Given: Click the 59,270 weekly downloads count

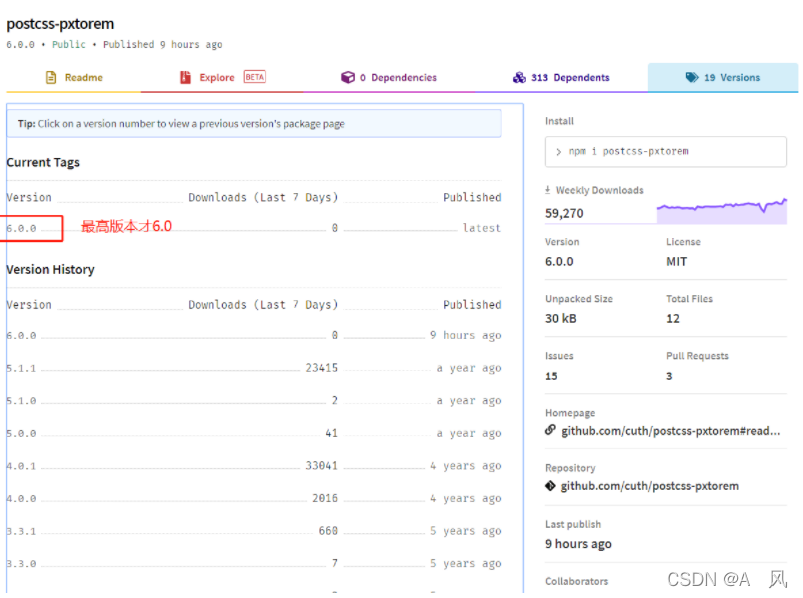Looking at the screenshot, I should 564,213.
